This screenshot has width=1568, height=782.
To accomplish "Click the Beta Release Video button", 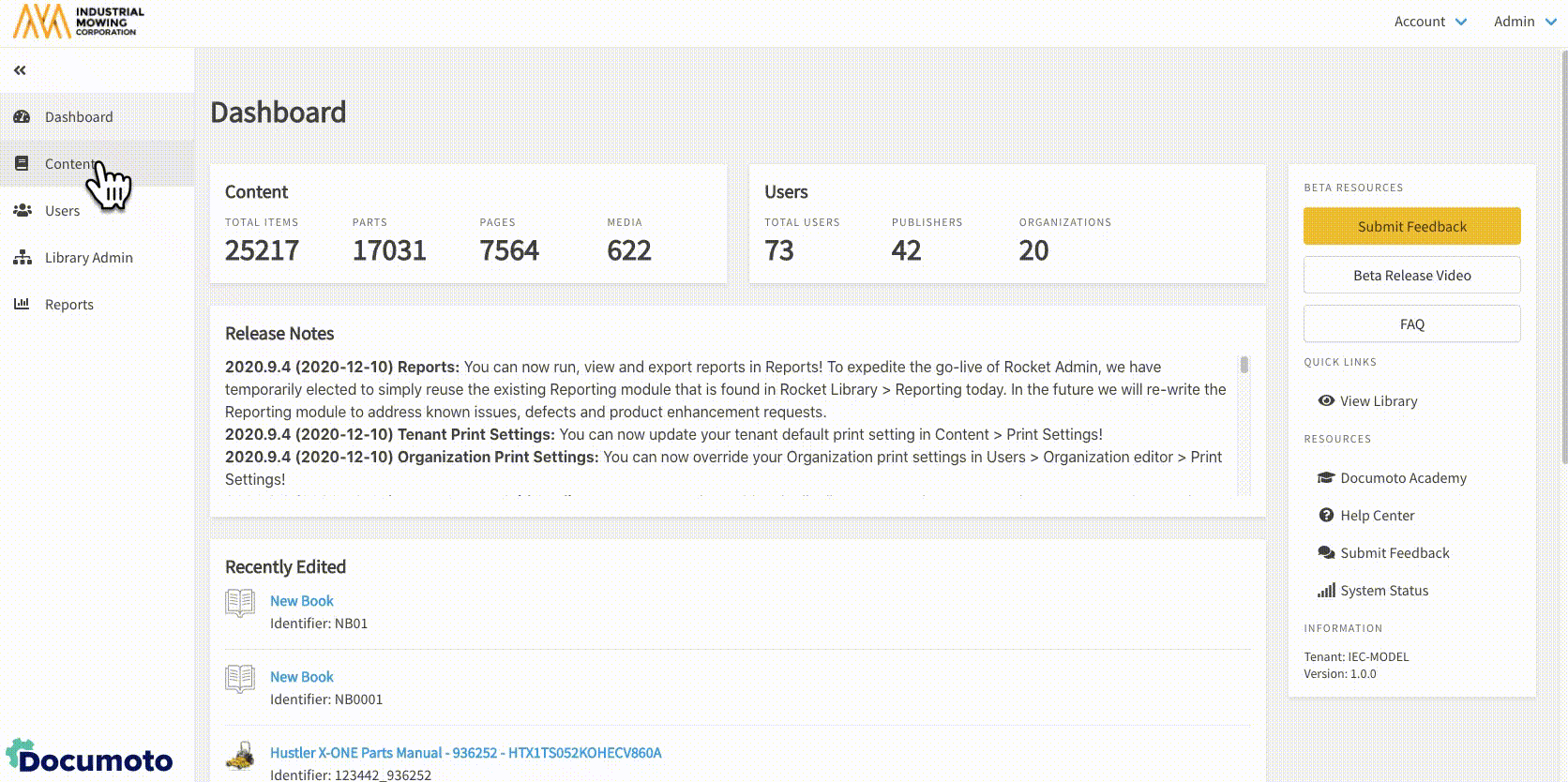I will coord(1411,275).
